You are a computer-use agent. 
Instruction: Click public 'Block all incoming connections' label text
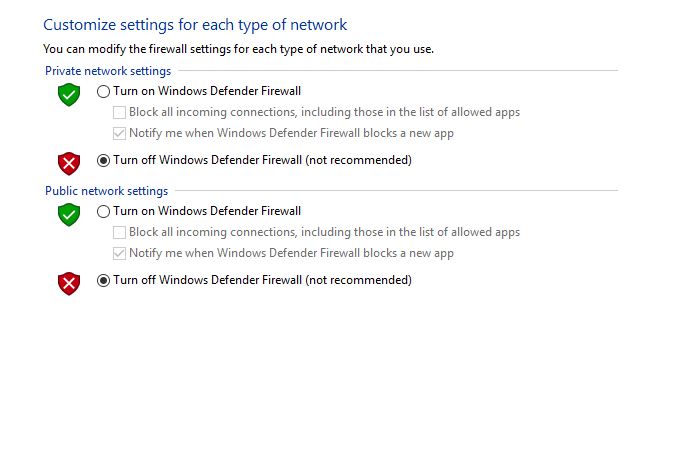pyautogui.click(x=324, y=233)
